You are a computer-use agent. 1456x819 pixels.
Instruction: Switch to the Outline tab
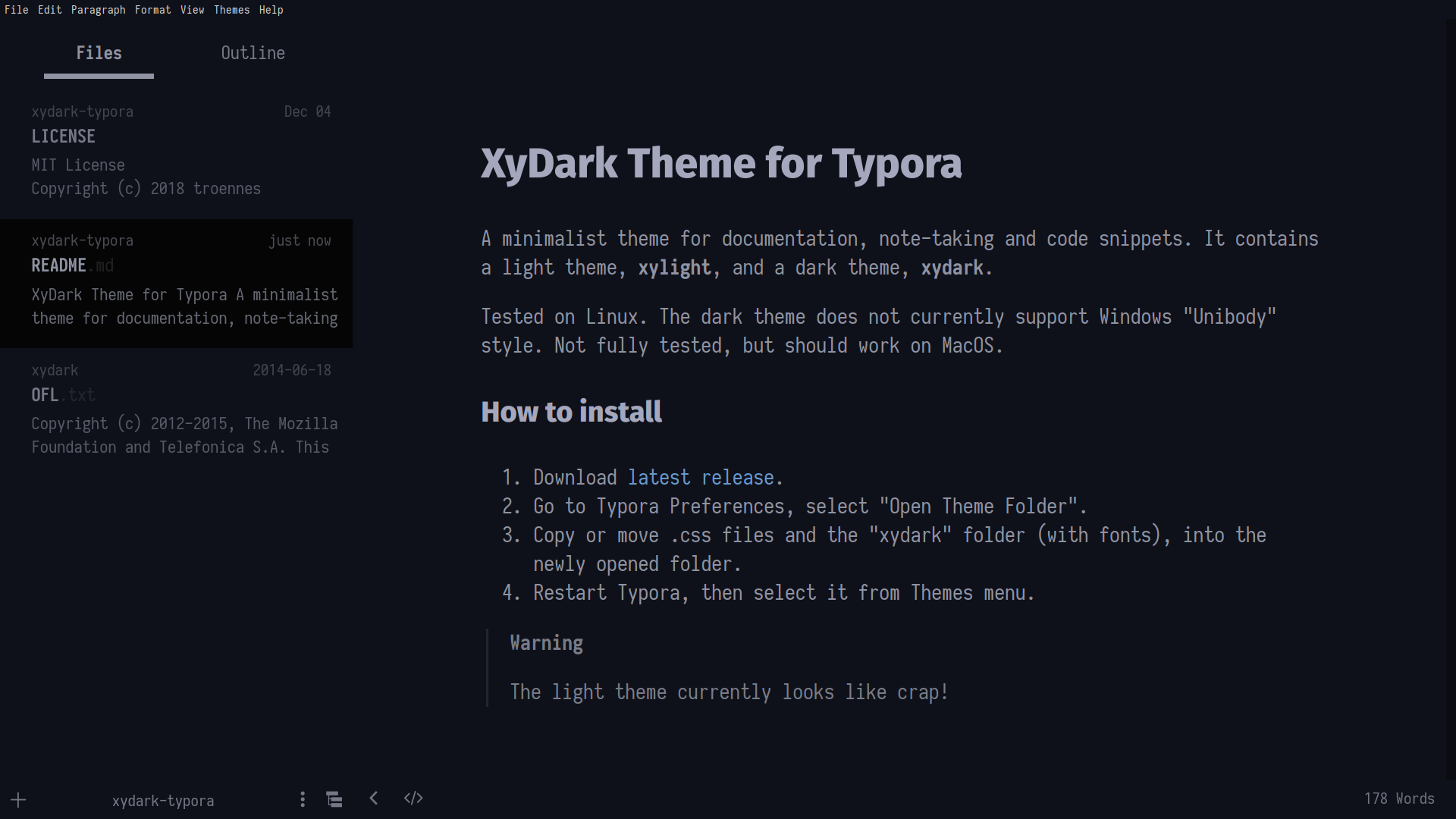coord(253,53)
